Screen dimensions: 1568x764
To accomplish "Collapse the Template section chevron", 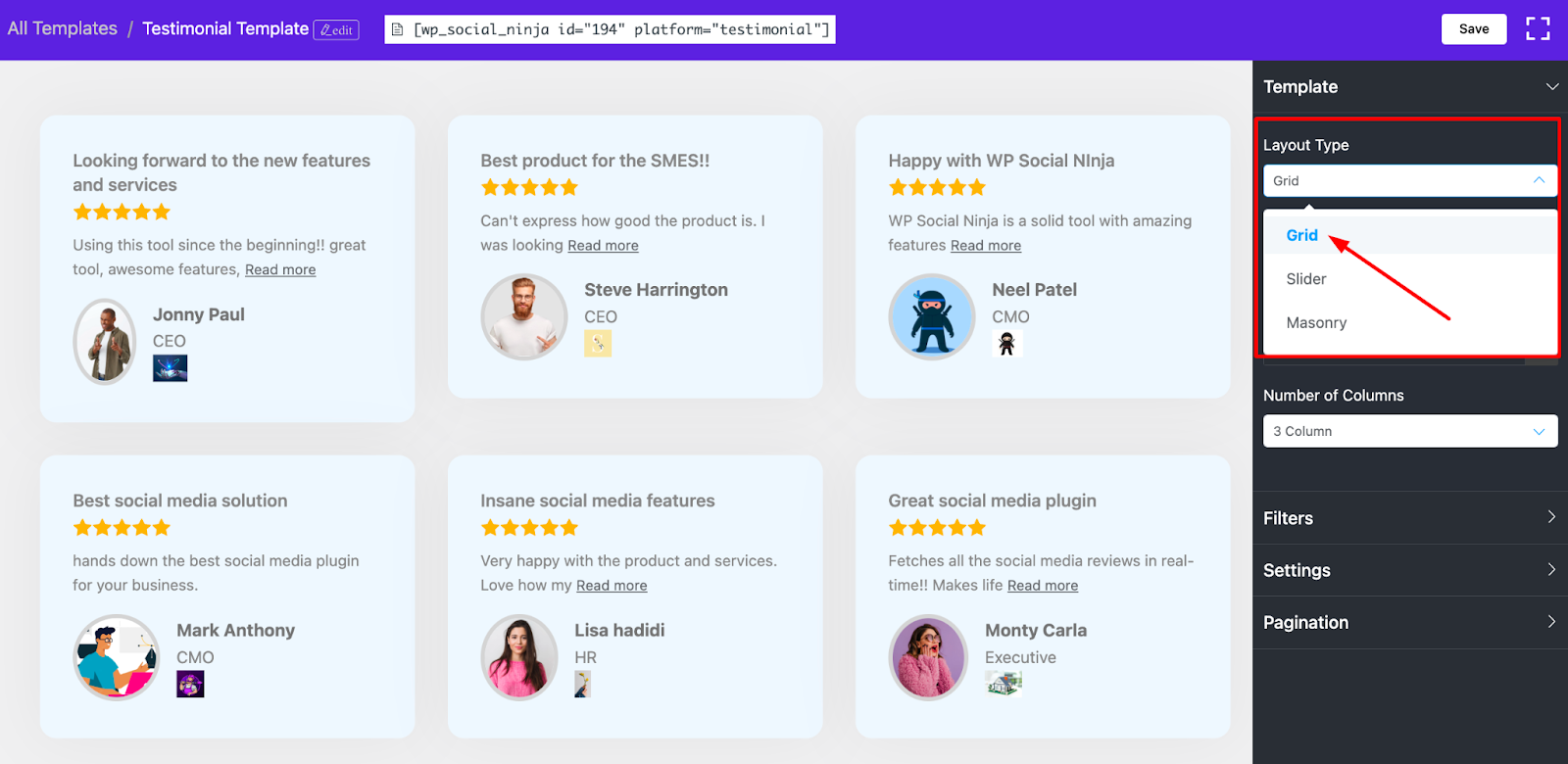I will coord(1551,86).
